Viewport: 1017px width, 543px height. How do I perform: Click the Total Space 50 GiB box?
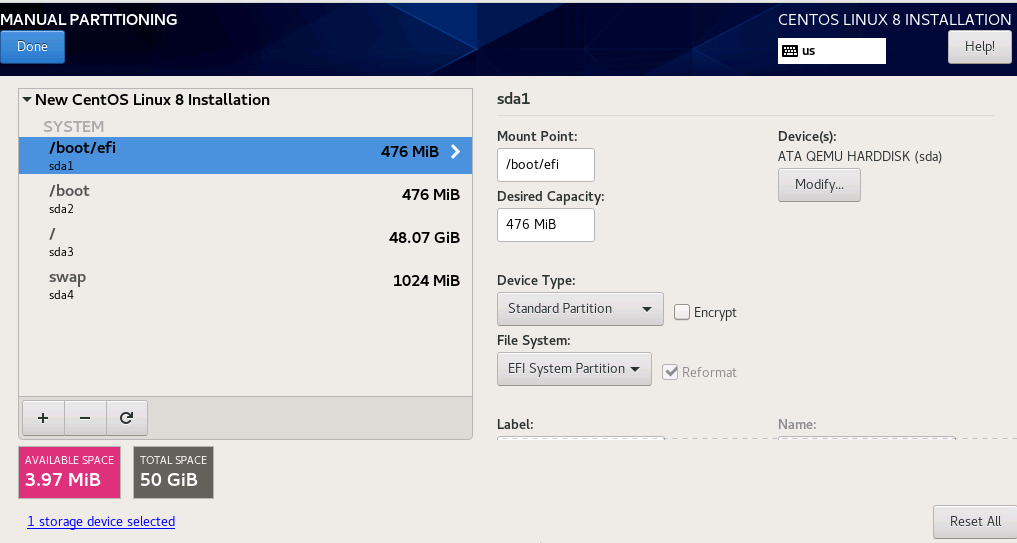[x=173, y=472]
